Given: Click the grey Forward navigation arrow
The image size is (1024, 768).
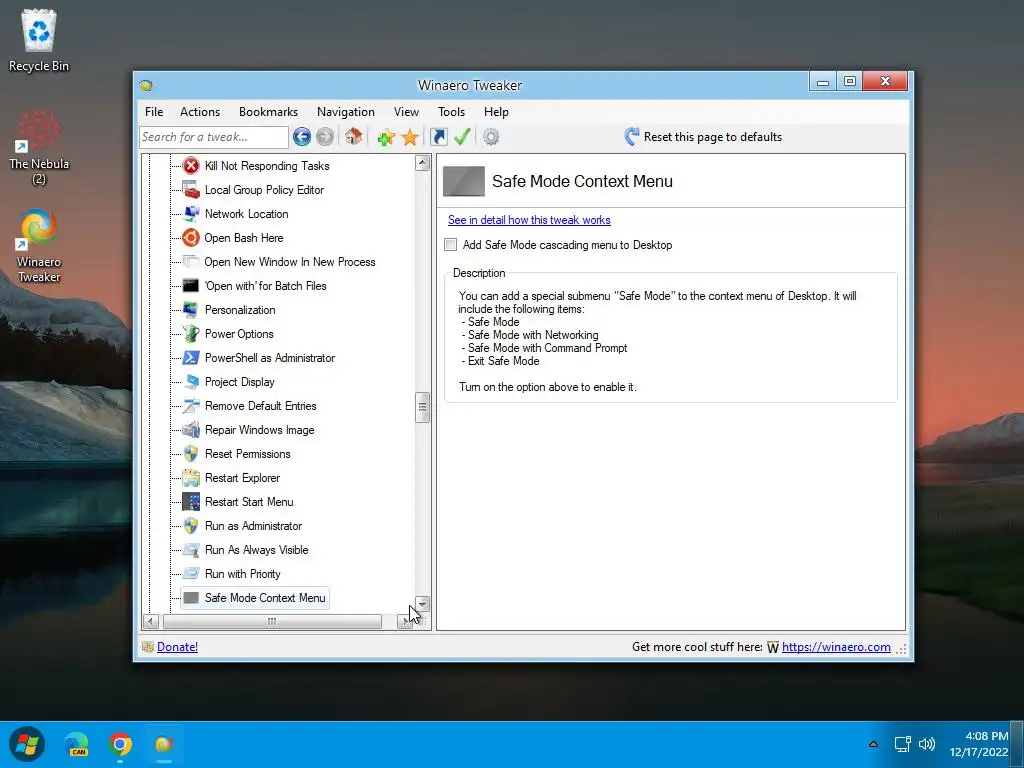Looking at the screenshot, I should click(x=325, y=136).
